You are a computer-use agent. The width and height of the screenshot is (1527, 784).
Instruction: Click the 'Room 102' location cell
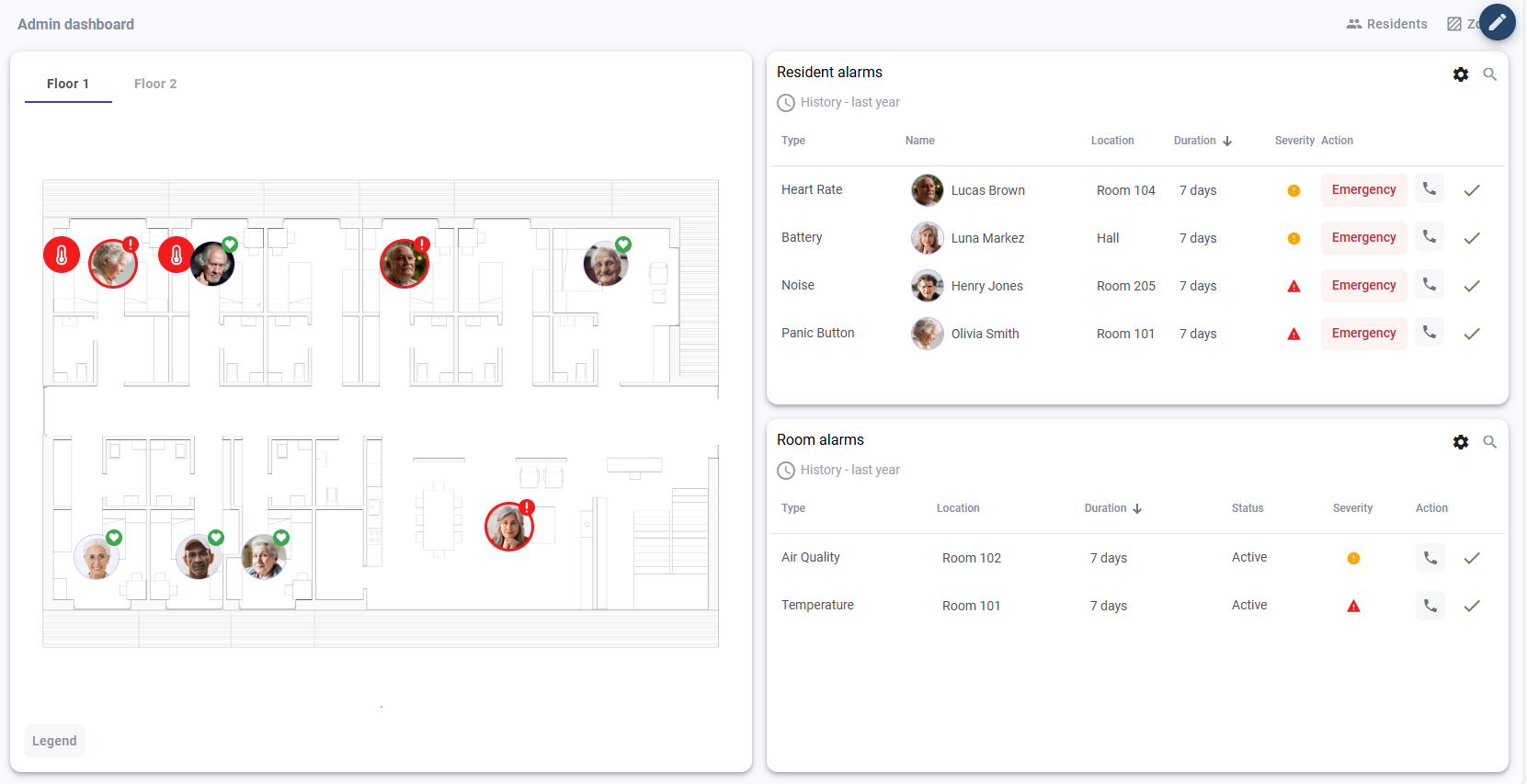972,558
